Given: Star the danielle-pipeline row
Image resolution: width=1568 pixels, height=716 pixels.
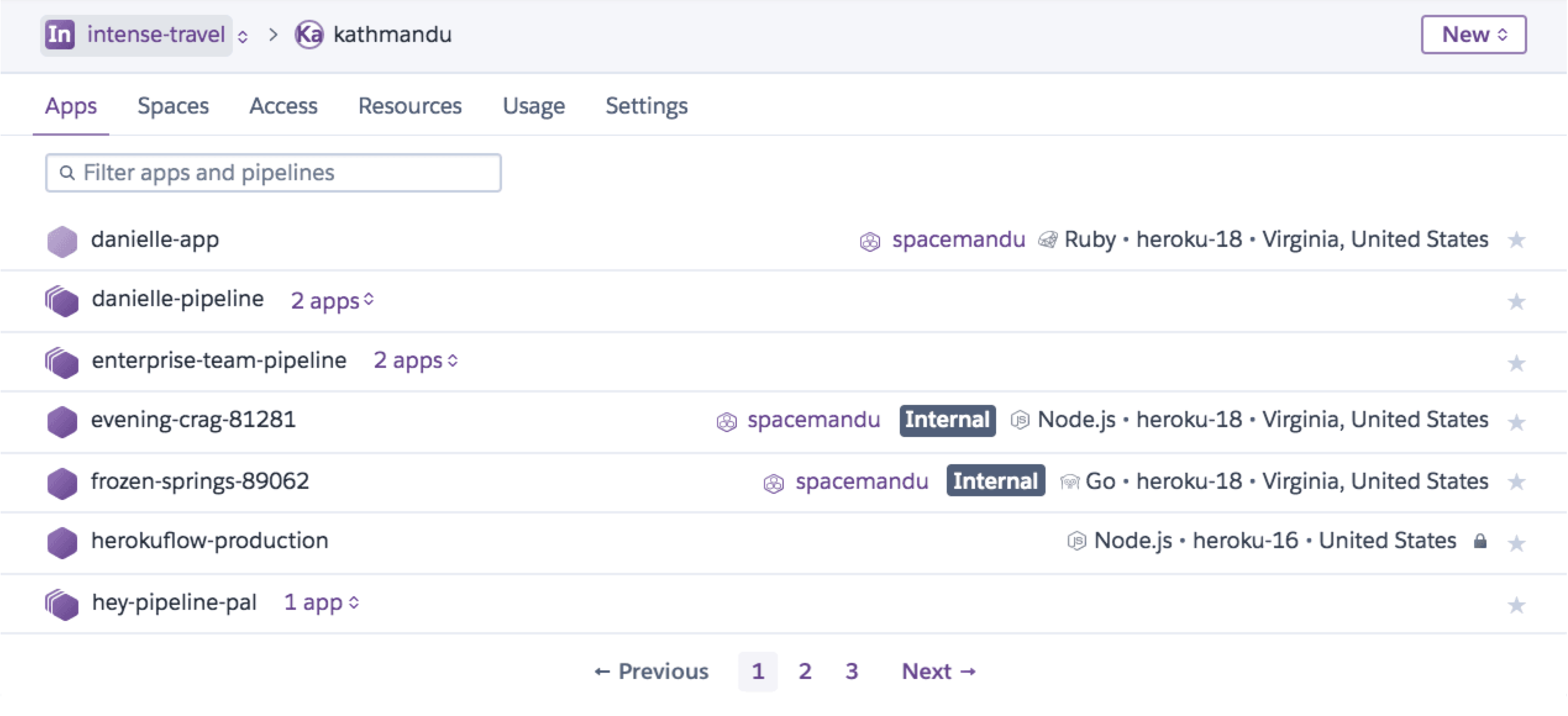Looking at the screenshot, I should (1516, 302).
